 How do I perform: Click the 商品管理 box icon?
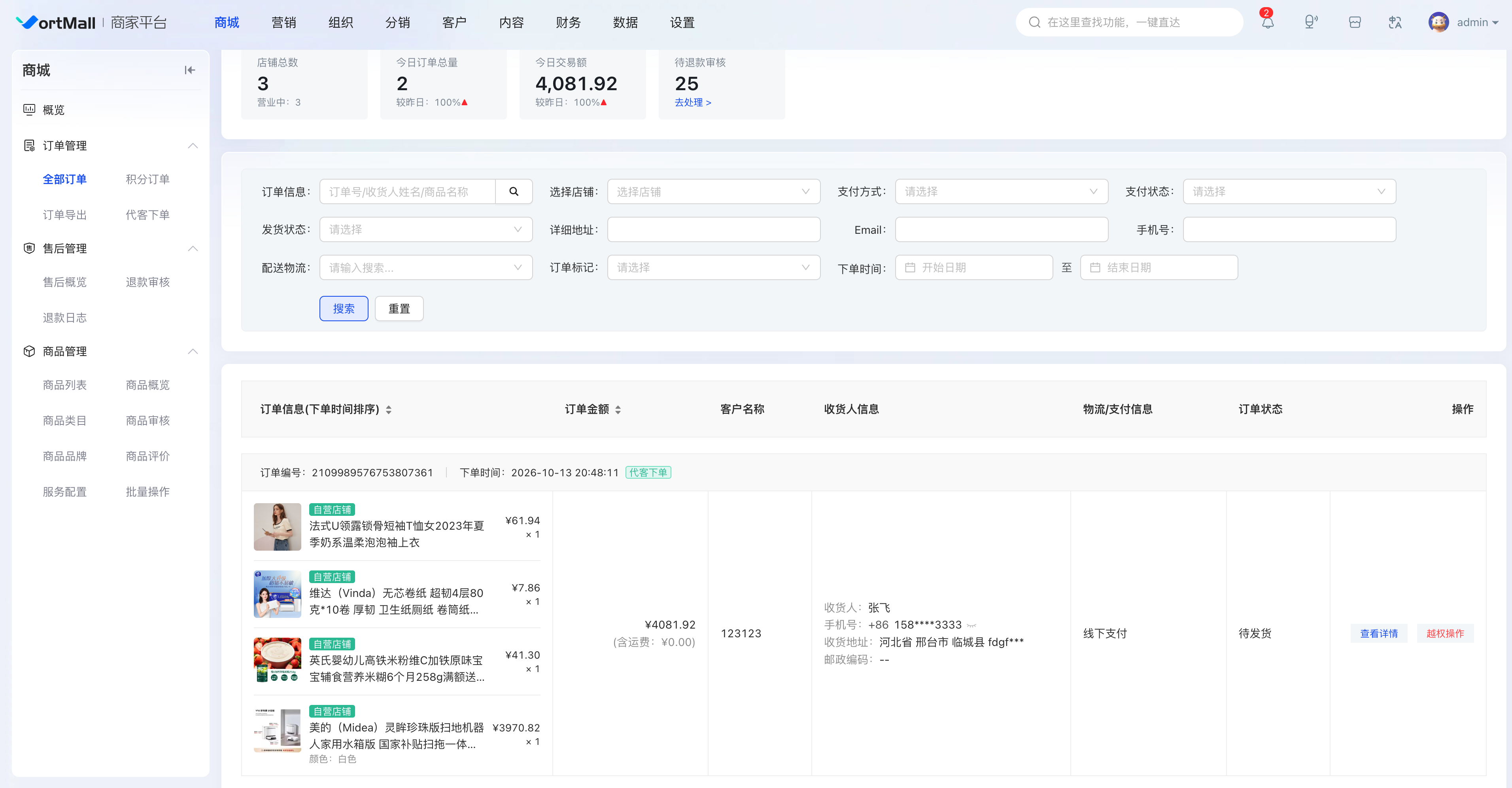tap(29, 350)
